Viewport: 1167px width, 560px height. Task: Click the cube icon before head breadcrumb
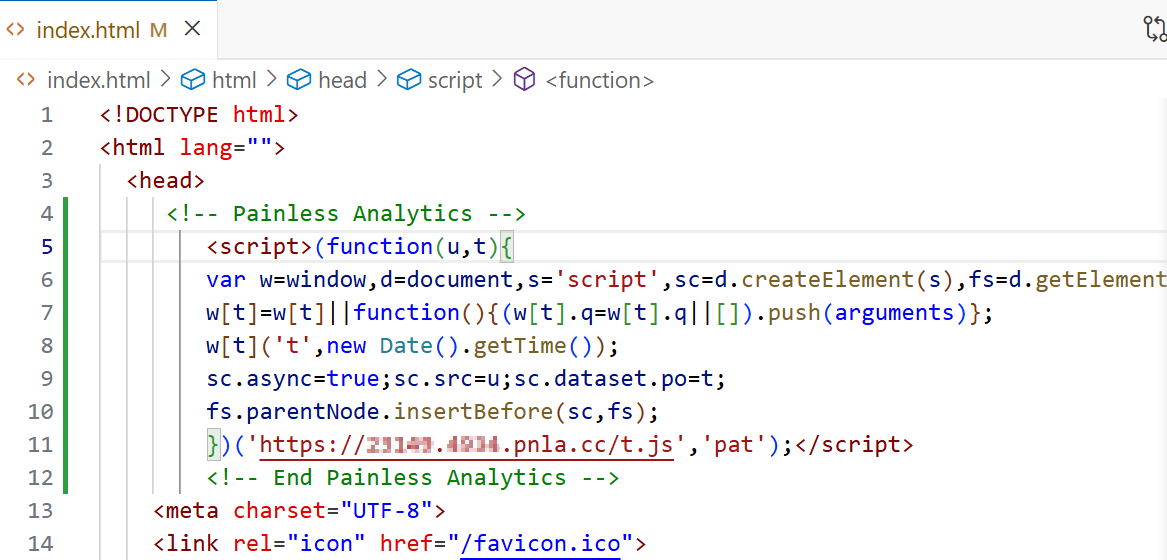pyautogui.click(x=299, y=80)
